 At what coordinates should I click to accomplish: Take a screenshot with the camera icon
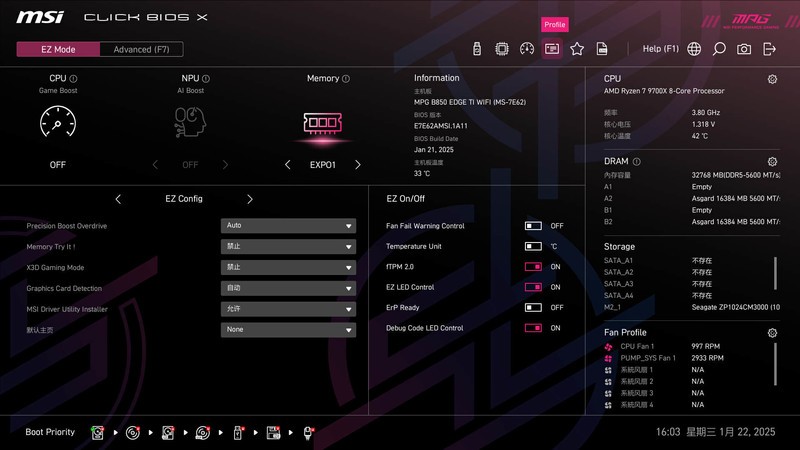(x=744, y=49)
